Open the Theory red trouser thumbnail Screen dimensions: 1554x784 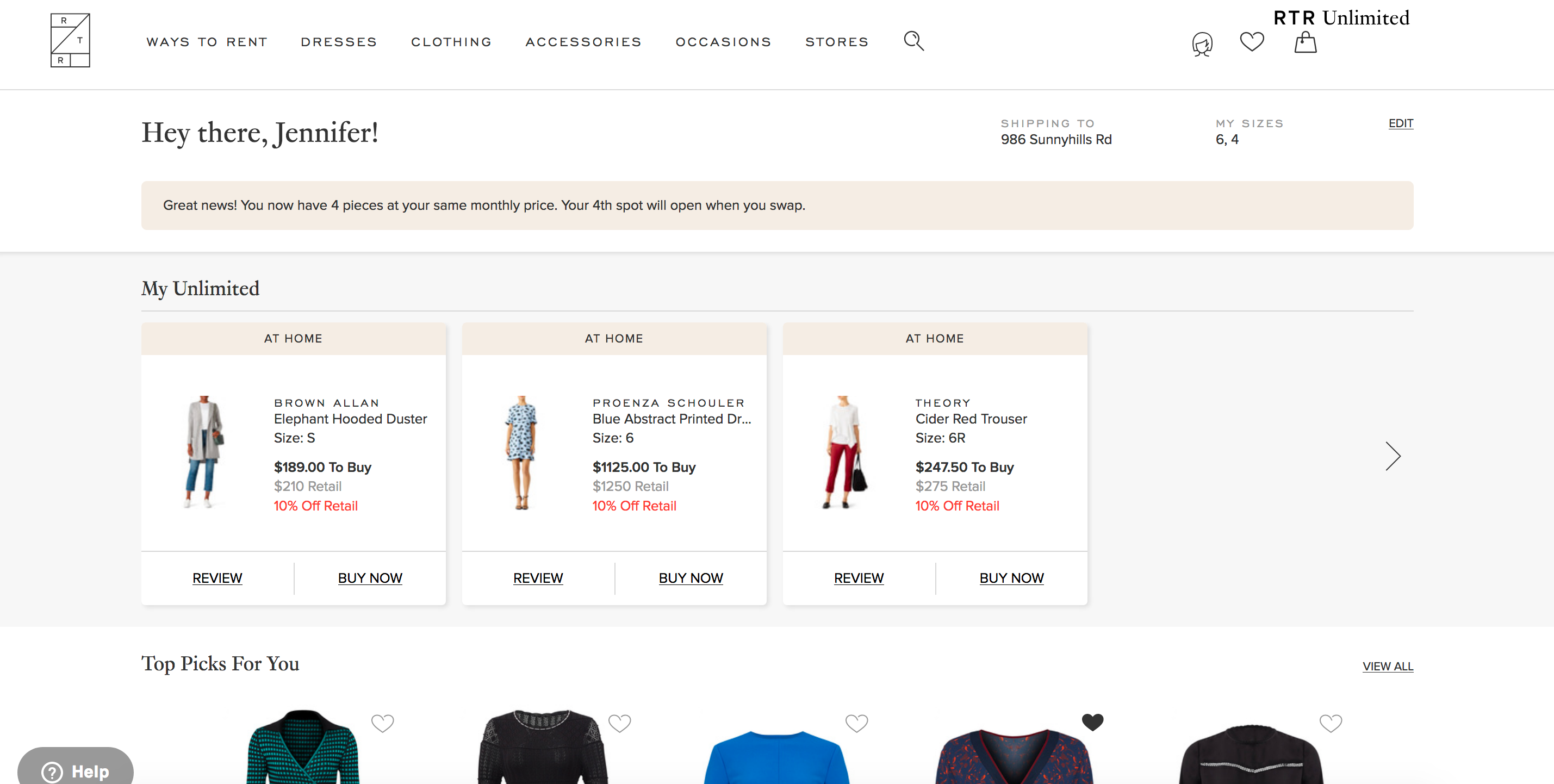coord(844,452)
